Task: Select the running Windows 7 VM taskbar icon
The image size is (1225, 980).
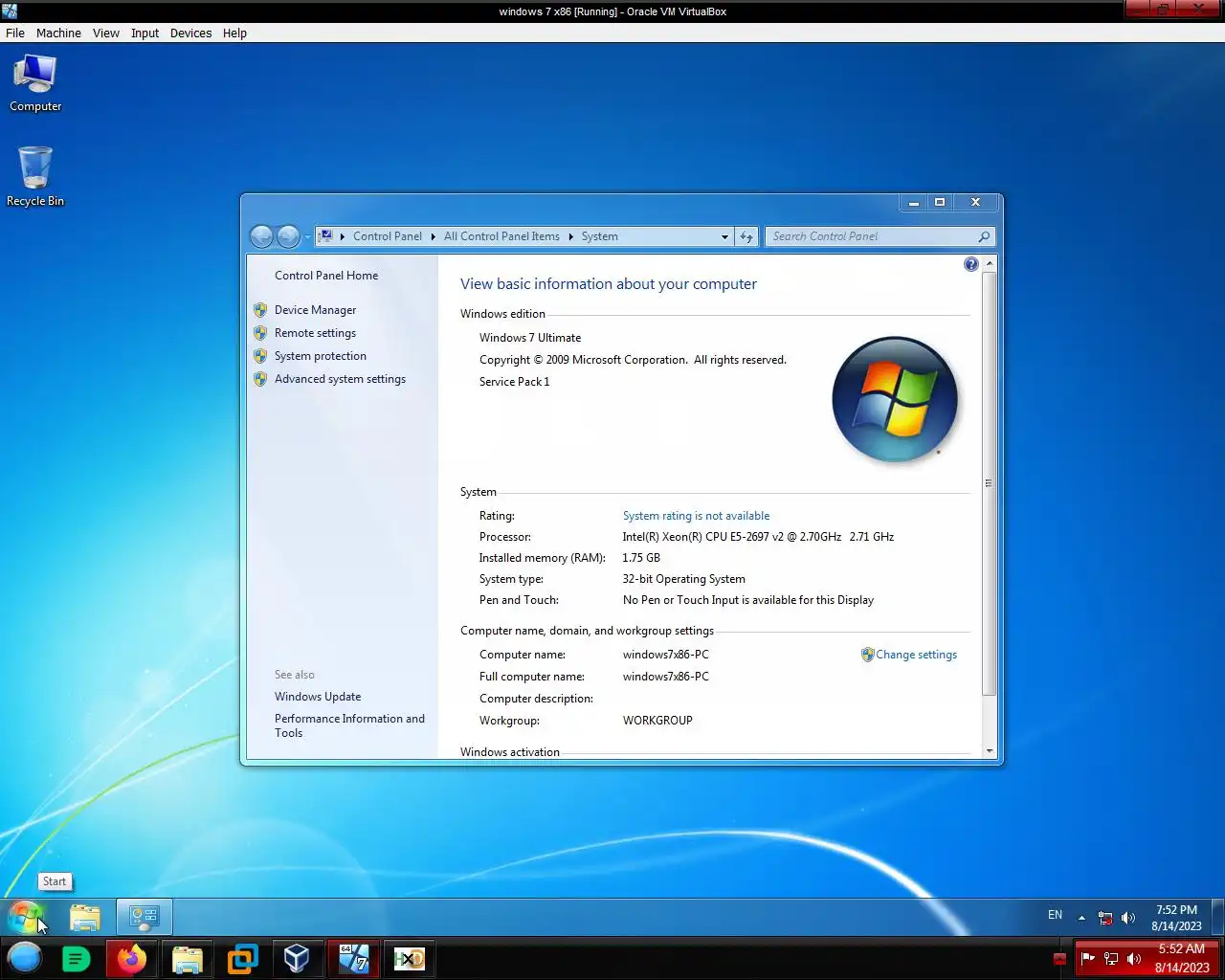Action: [x=353, y=958]
